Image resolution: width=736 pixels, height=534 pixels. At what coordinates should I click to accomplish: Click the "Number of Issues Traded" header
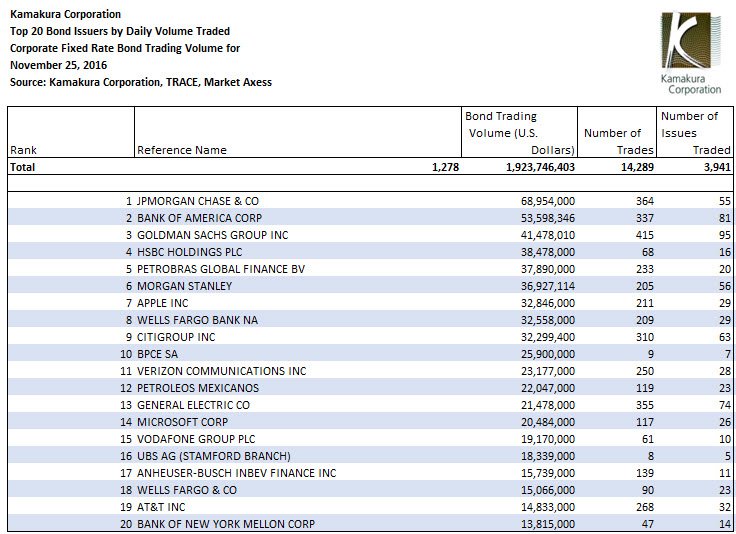pos(695,133)
